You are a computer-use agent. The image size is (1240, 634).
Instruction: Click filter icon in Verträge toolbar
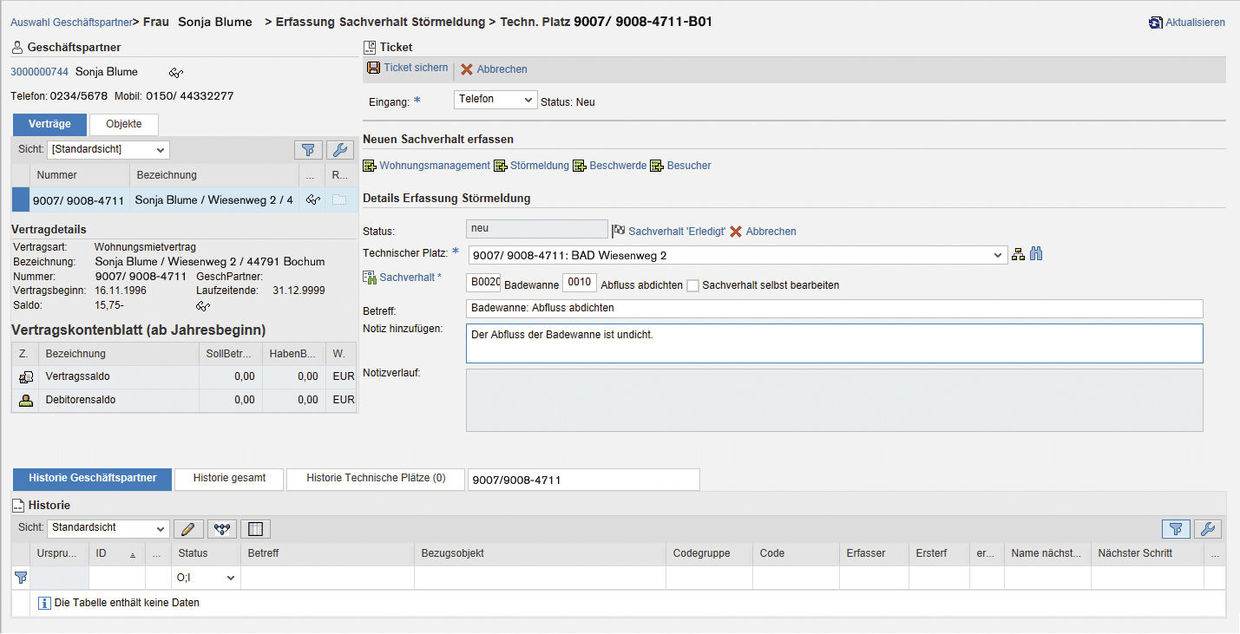pyautogui.click(x=308, y=150)
